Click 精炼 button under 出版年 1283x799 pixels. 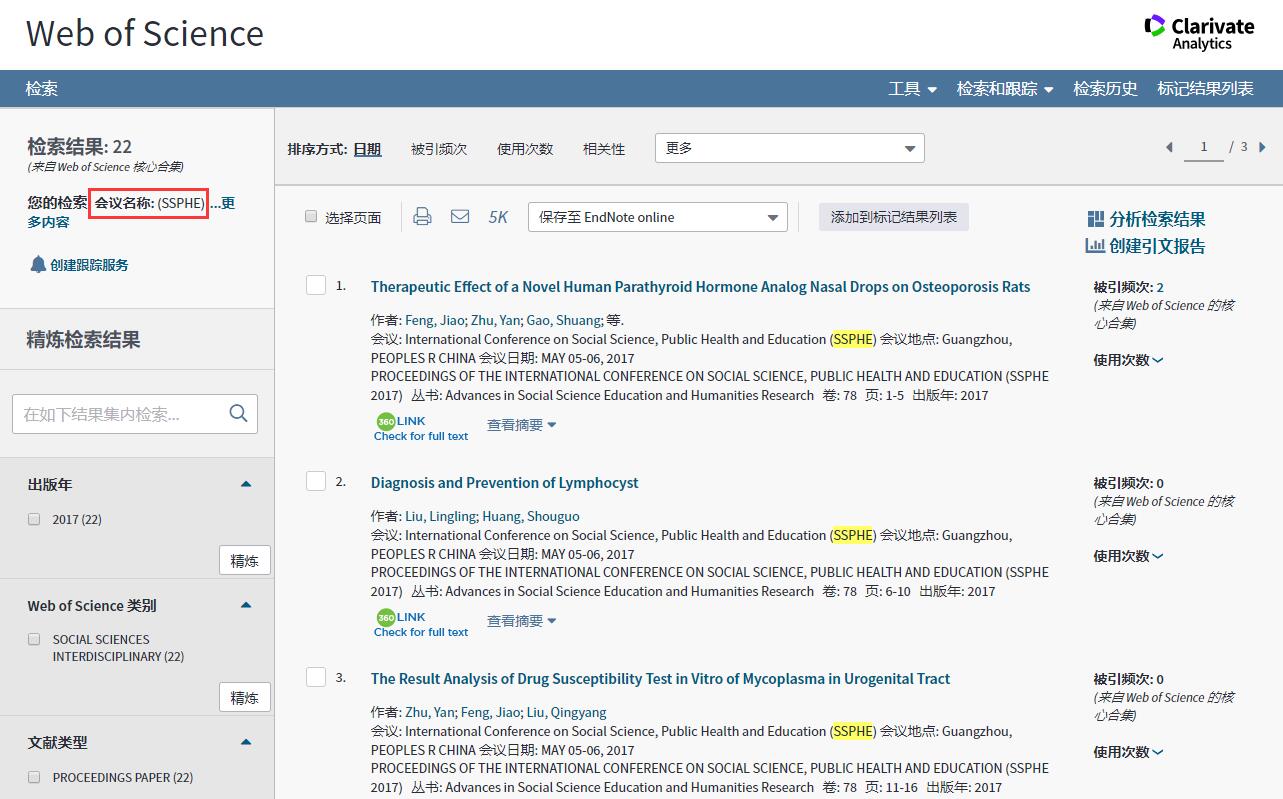[x=245, y=560]
